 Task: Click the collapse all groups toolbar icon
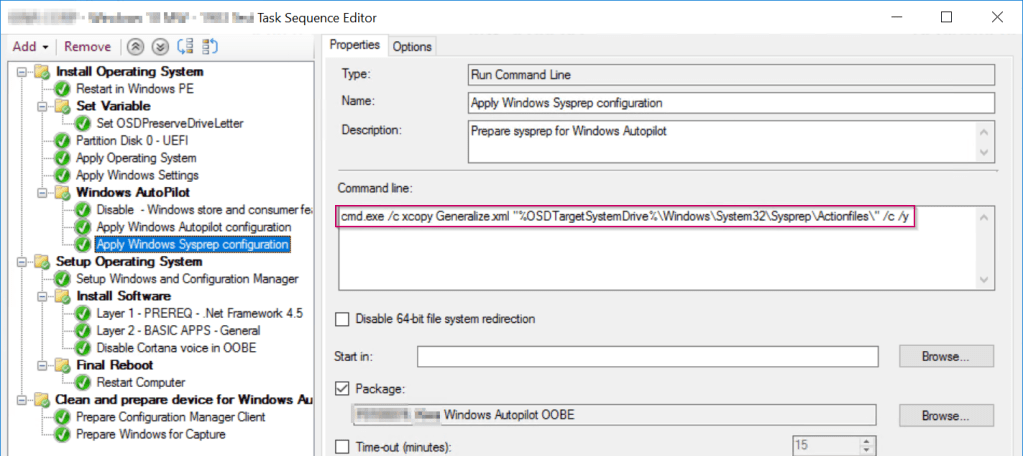[x=210, y=46]
